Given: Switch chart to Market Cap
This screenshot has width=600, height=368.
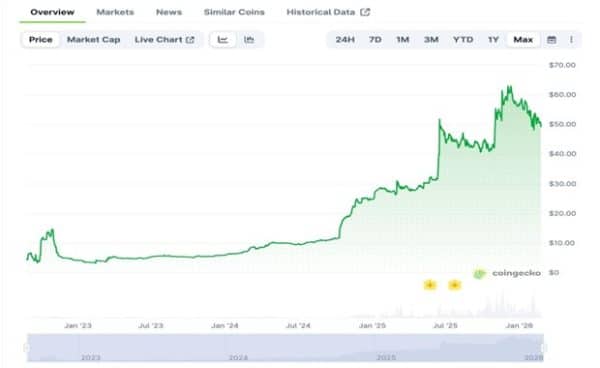Looking at the screenshot, I should point(93,40).
